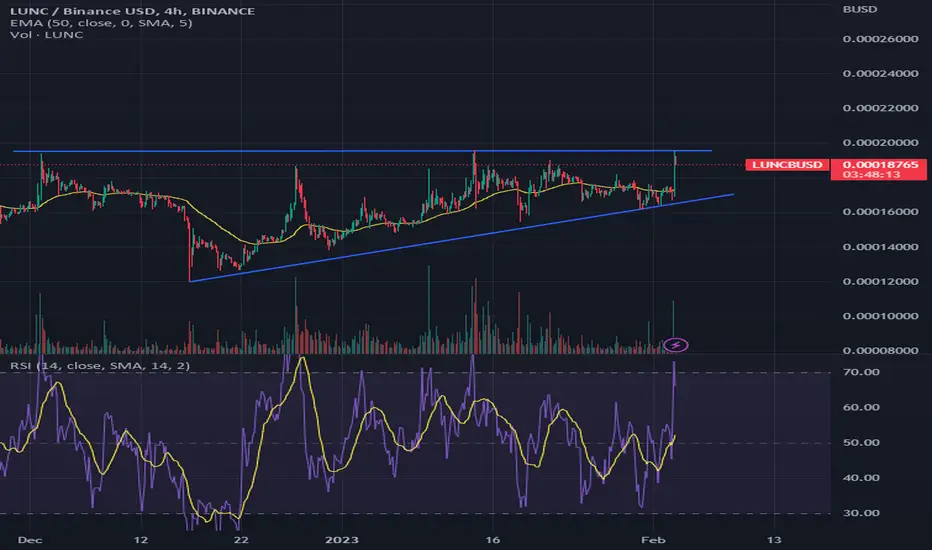The width and height of the screenshot is (932, 550).
Task: Click the 0.00010000 price axis label
Action: [x=880, y=316]
